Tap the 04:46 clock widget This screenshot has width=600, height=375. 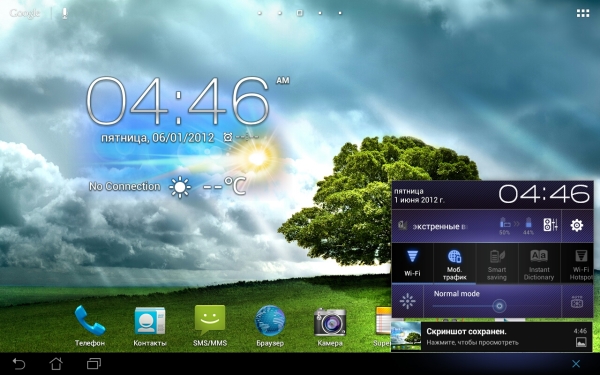click(178, 101)
